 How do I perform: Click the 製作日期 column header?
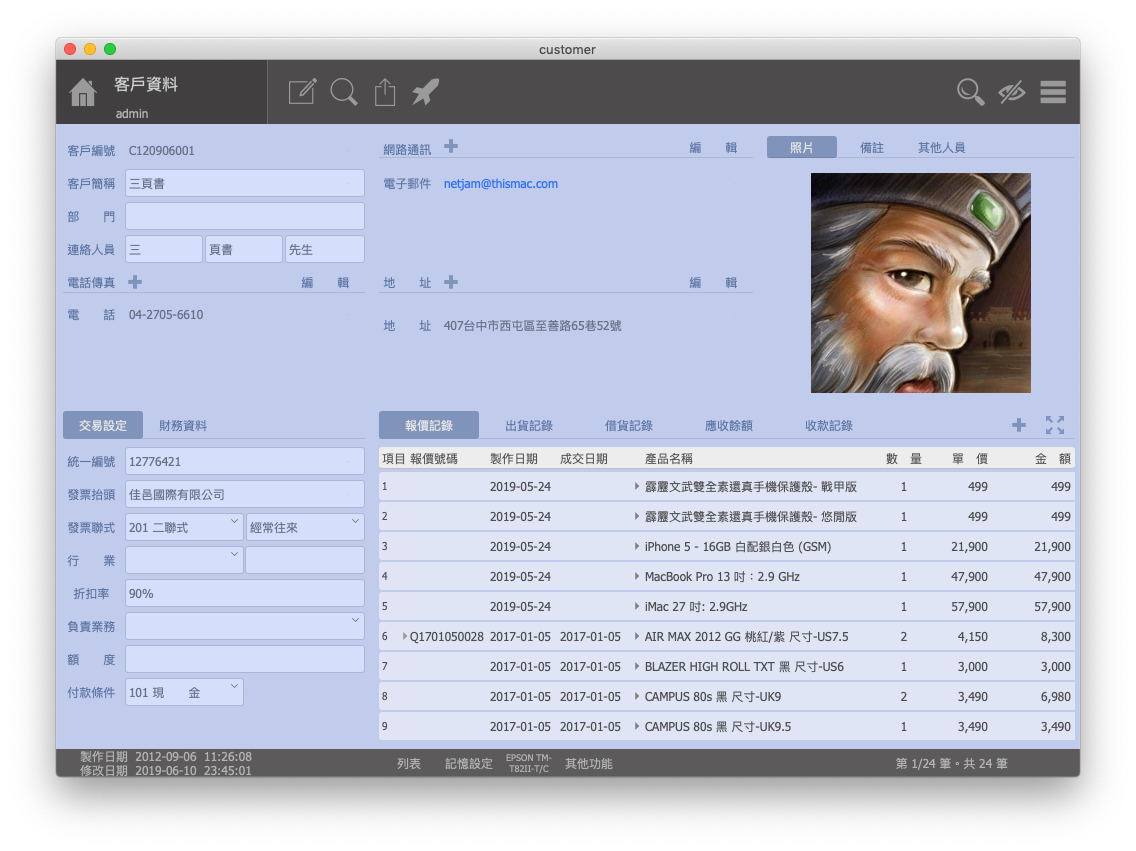514,458
